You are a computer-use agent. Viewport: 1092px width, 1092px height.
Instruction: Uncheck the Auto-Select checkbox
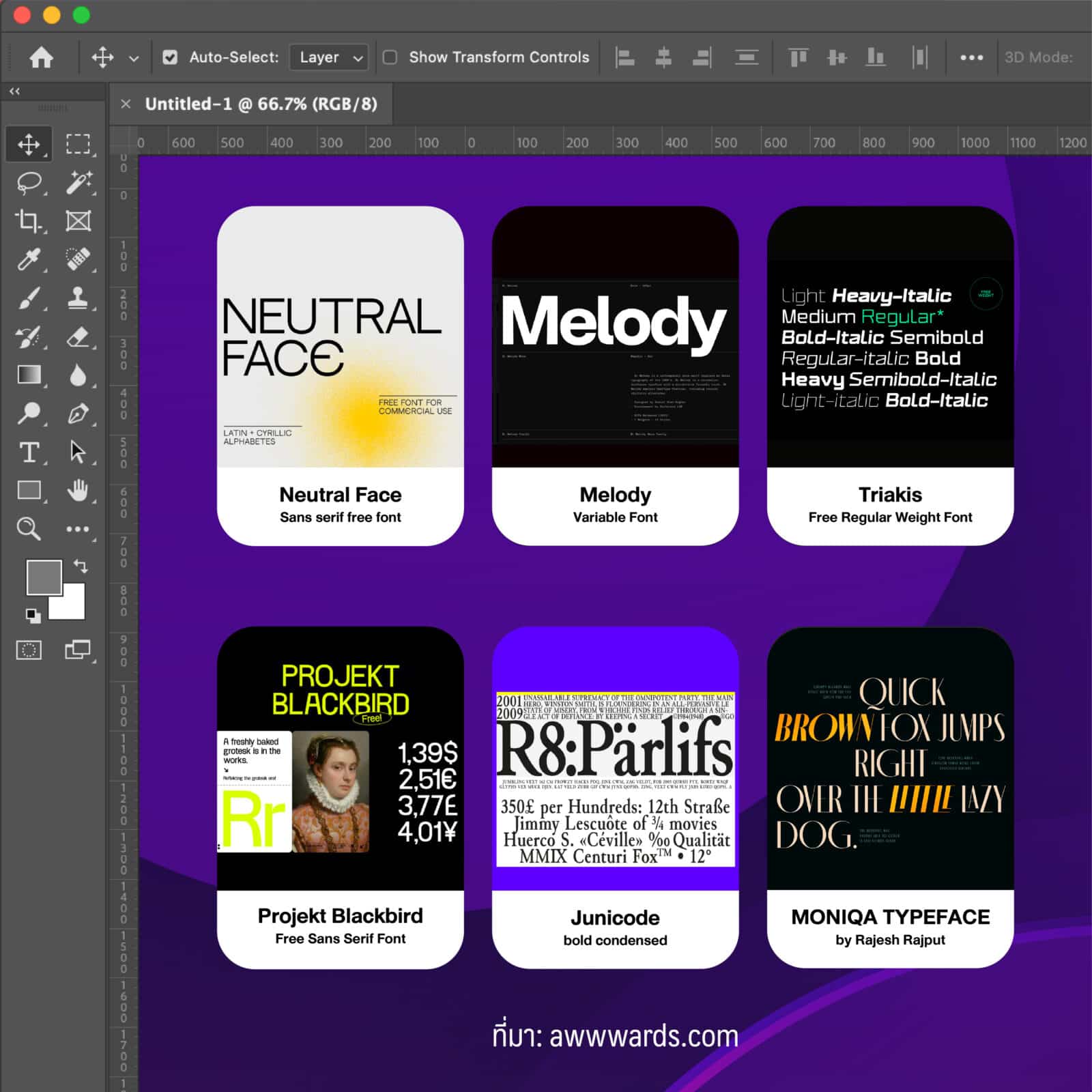pos(170,57)
